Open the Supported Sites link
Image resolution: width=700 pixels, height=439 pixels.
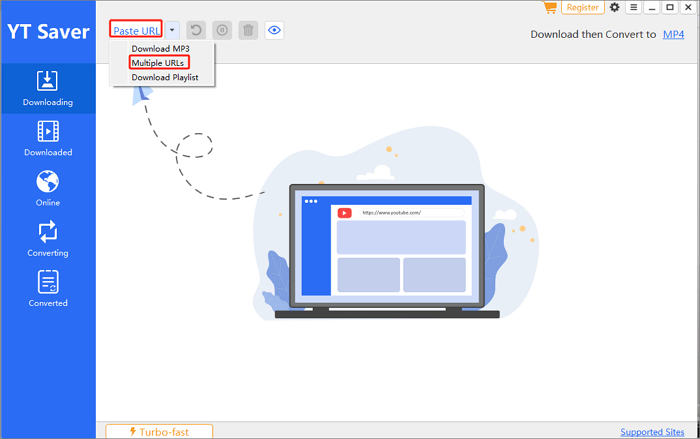click(653, 432)
